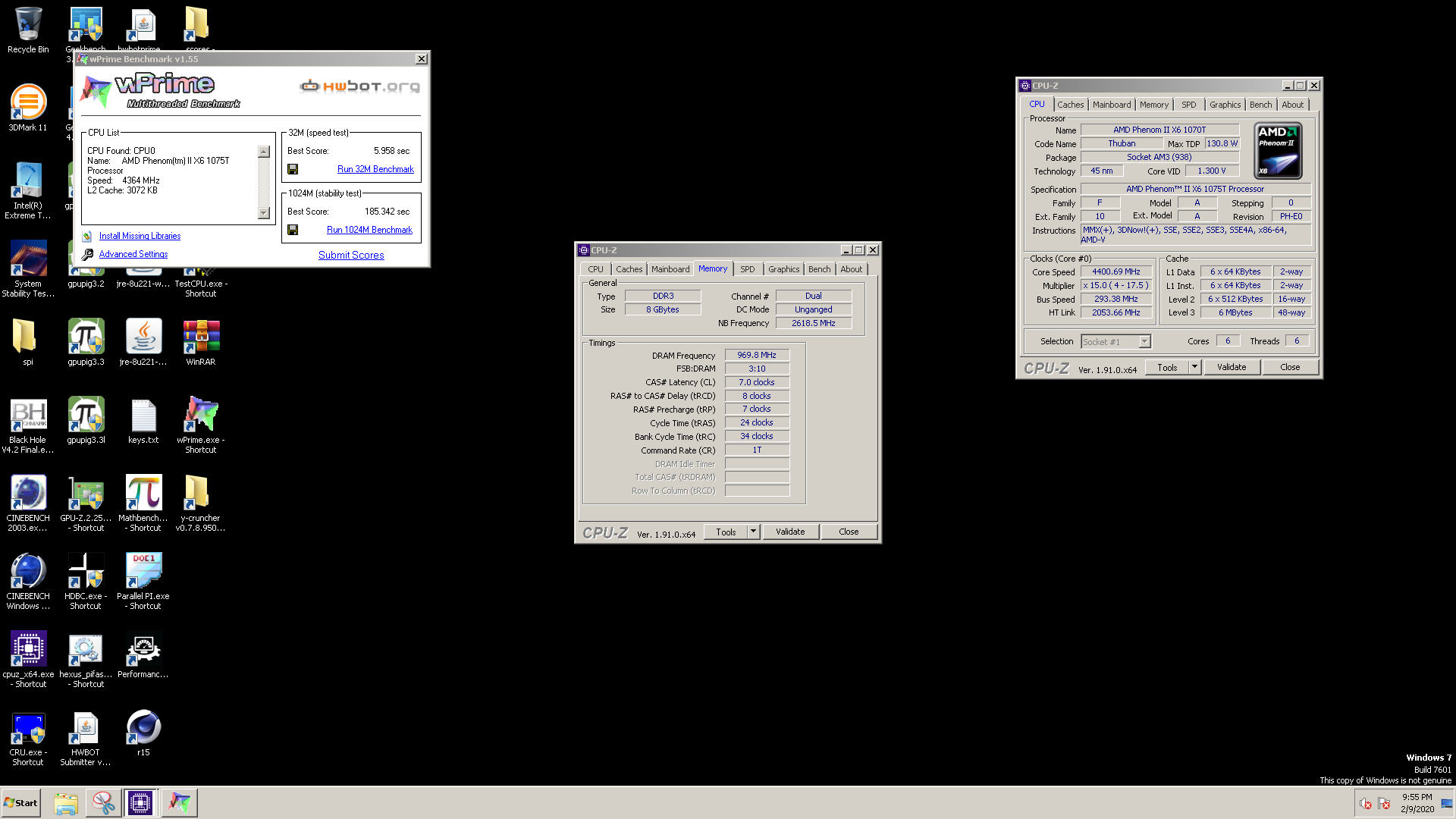The image size is (1456, 819).
Task: Open the Parallel PI.exe shortcut icon
Action: pos(143,581)
